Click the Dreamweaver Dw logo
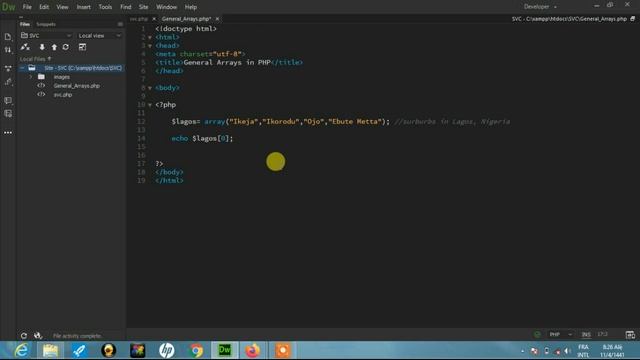This screenshot has height=360, width=640. coord(9,7)
